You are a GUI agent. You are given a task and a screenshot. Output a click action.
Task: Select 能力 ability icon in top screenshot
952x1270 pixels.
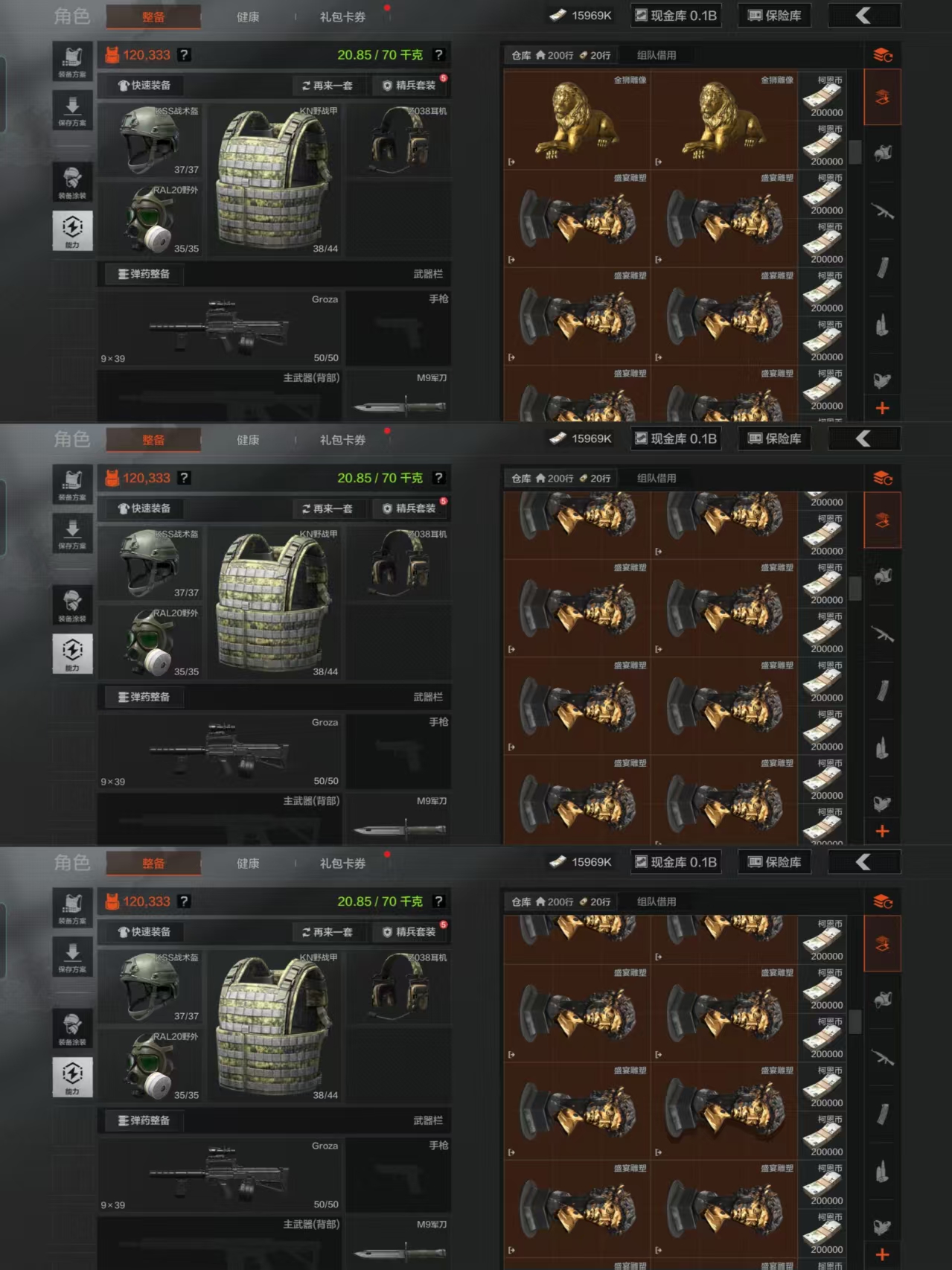coord(72,231)
